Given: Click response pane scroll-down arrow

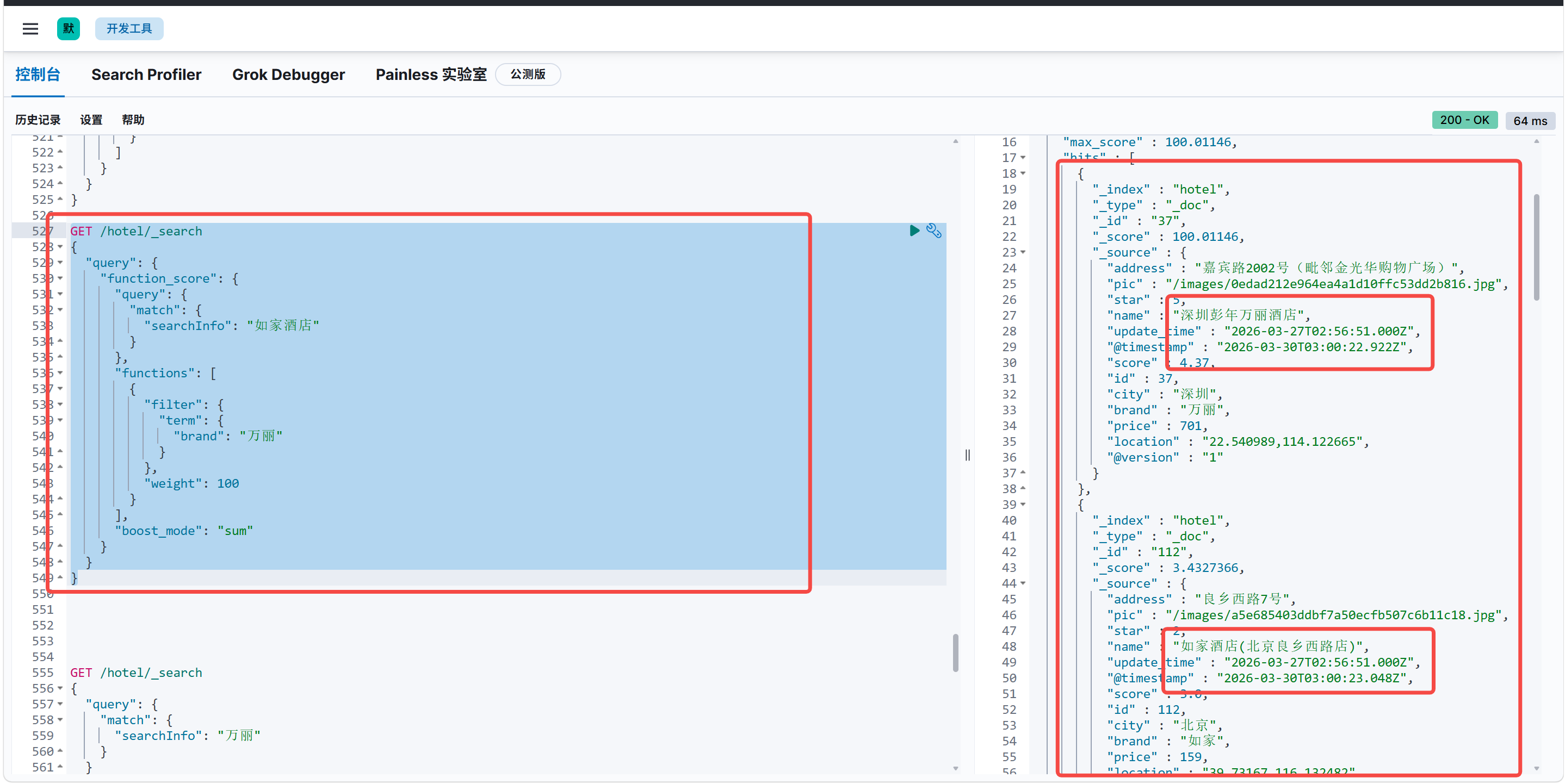Looking at the screenshot, I should pyautogui.click(x=1537, y=768).
